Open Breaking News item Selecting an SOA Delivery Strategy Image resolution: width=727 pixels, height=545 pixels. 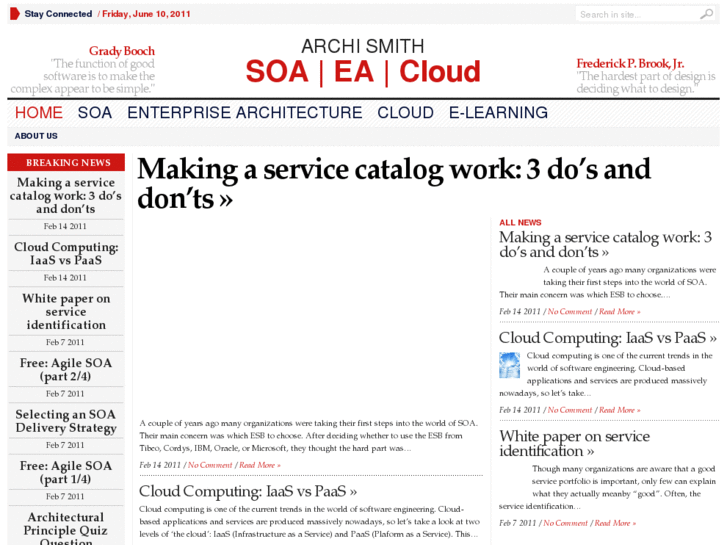66,421
